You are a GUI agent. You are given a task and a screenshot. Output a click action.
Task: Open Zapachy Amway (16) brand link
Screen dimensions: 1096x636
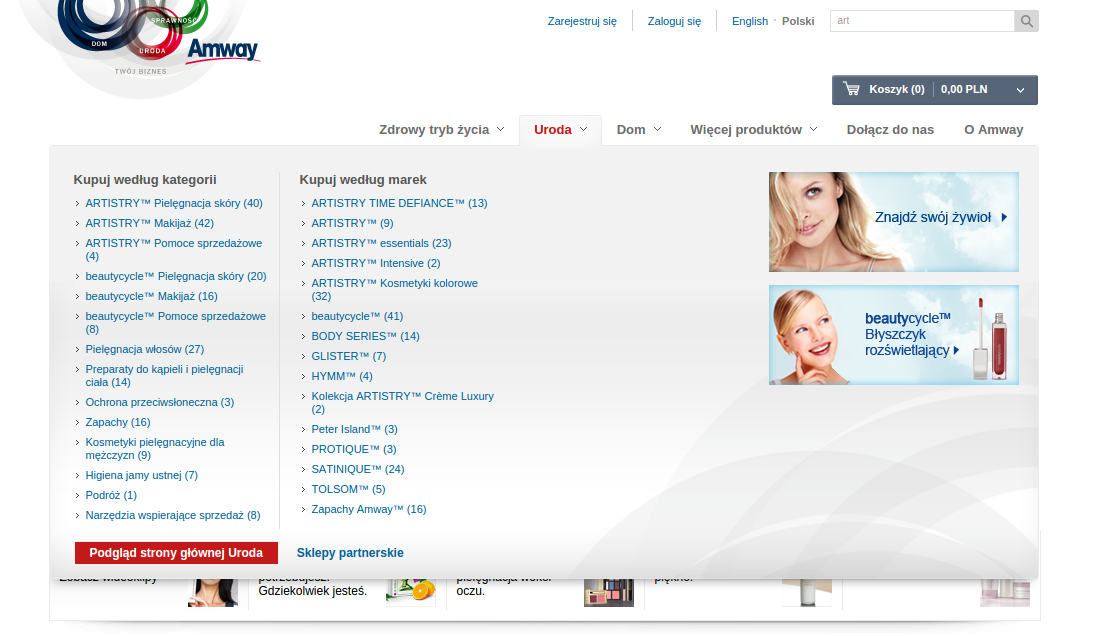click(x=368, y=509)
